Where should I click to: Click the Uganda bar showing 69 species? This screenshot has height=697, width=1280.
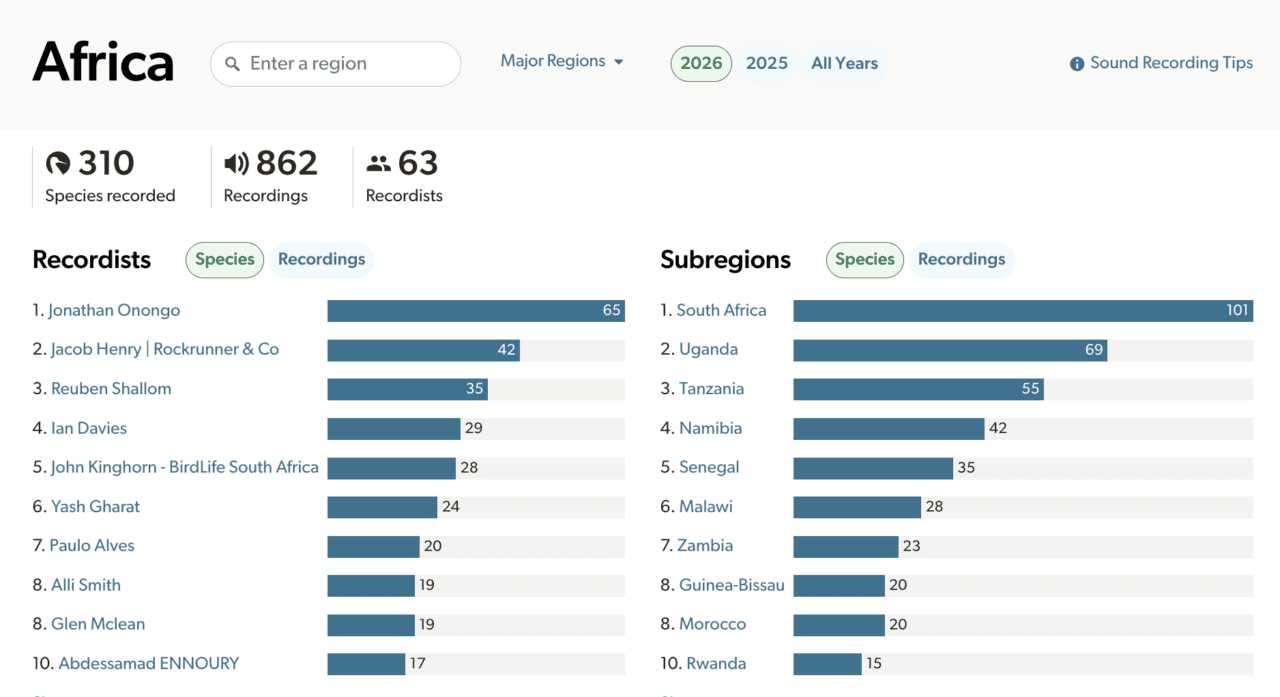point(949,350)
